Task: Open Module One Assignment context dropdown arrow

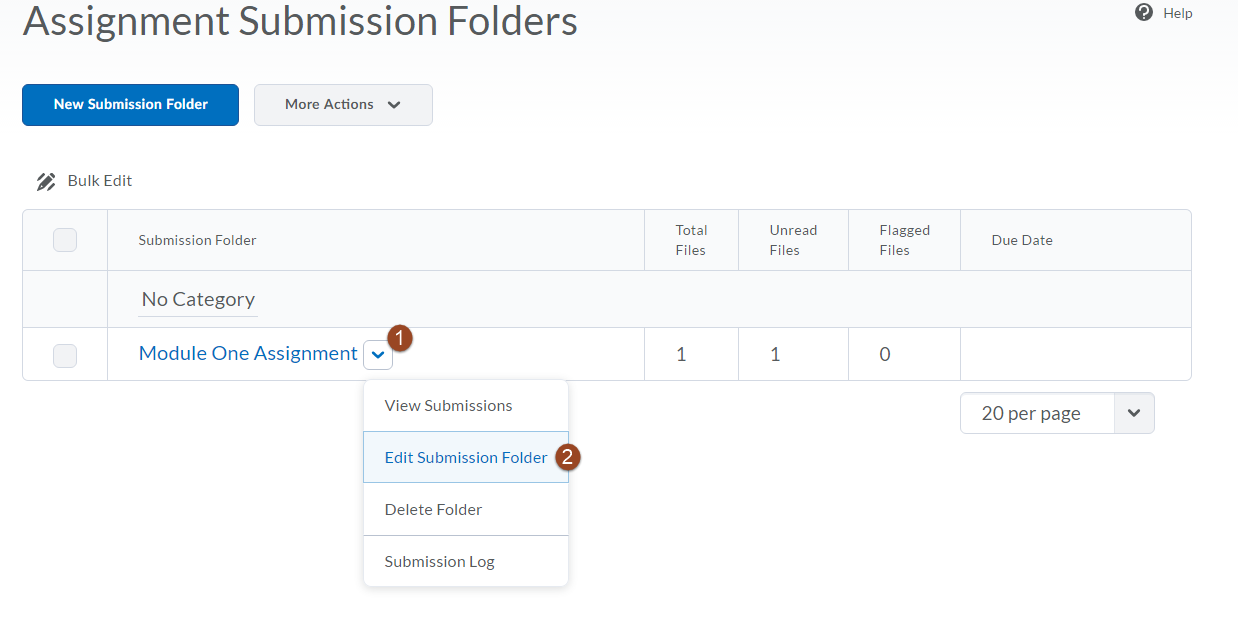Action: point(378,355)
